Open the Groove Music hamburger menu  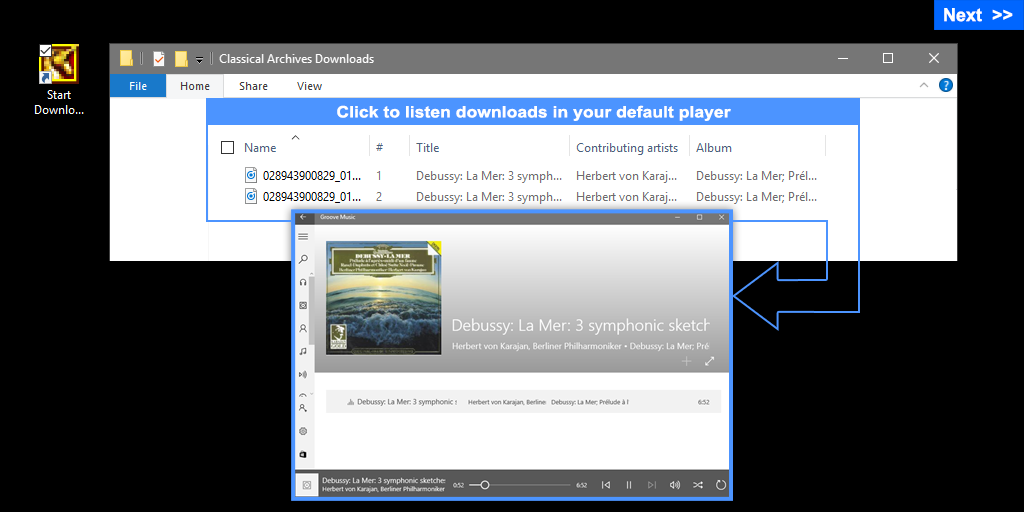click(x=303, y=237)
